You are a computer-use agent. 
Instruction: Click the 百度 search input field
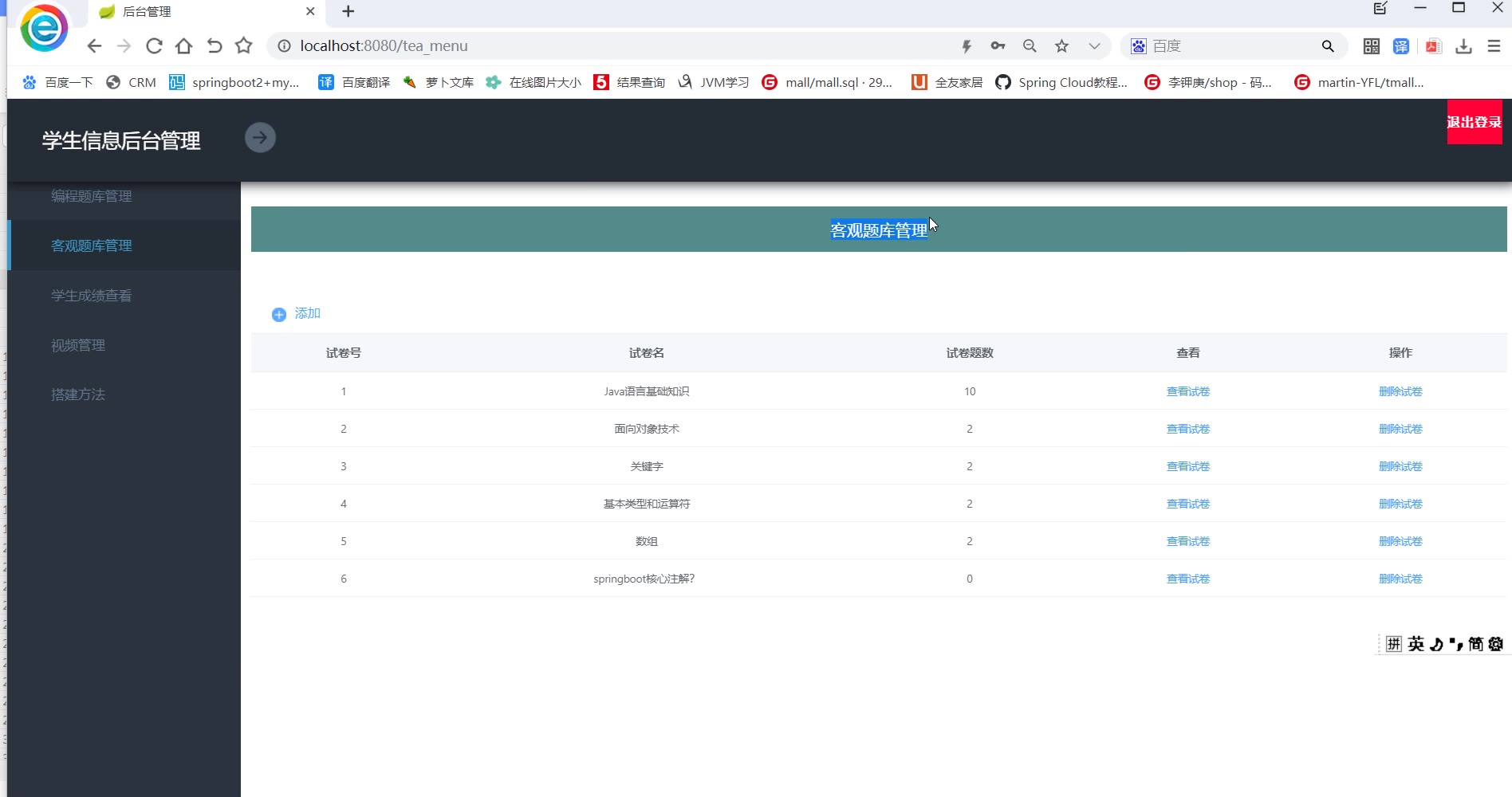pos(1228,46)
